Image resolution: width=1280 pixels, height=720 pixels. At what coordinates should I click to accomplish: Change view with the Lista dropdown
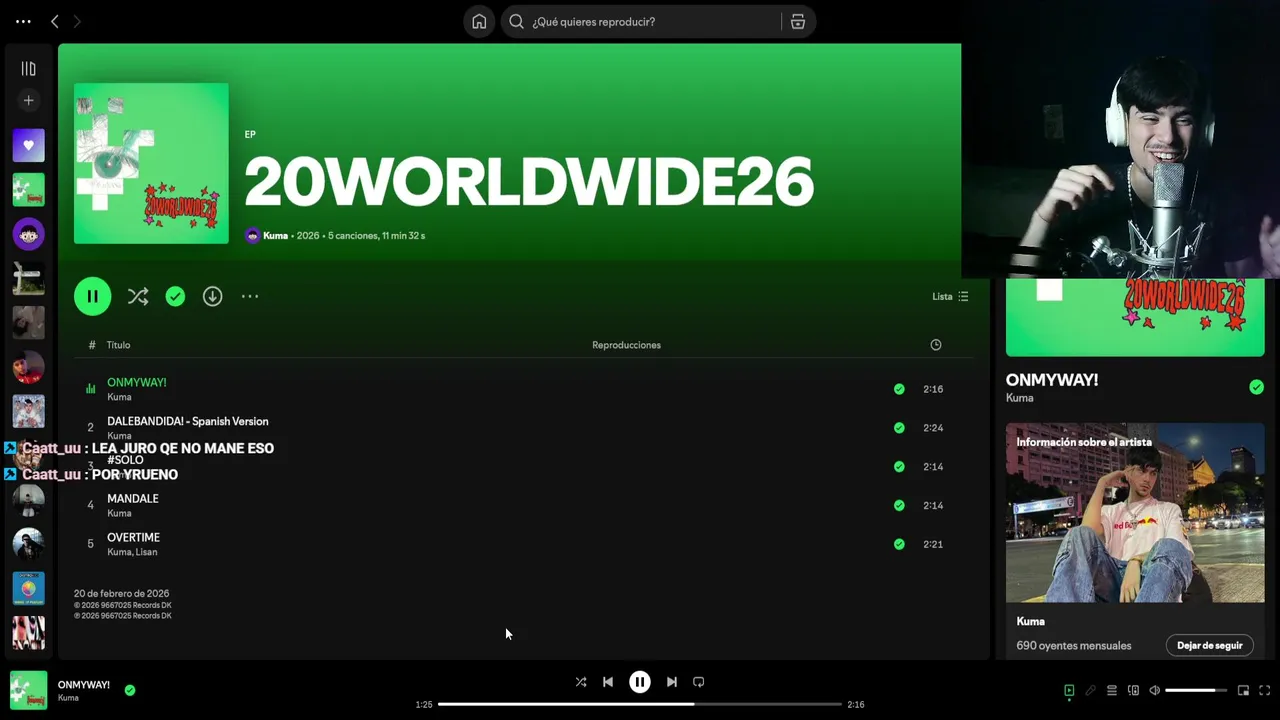950,296
